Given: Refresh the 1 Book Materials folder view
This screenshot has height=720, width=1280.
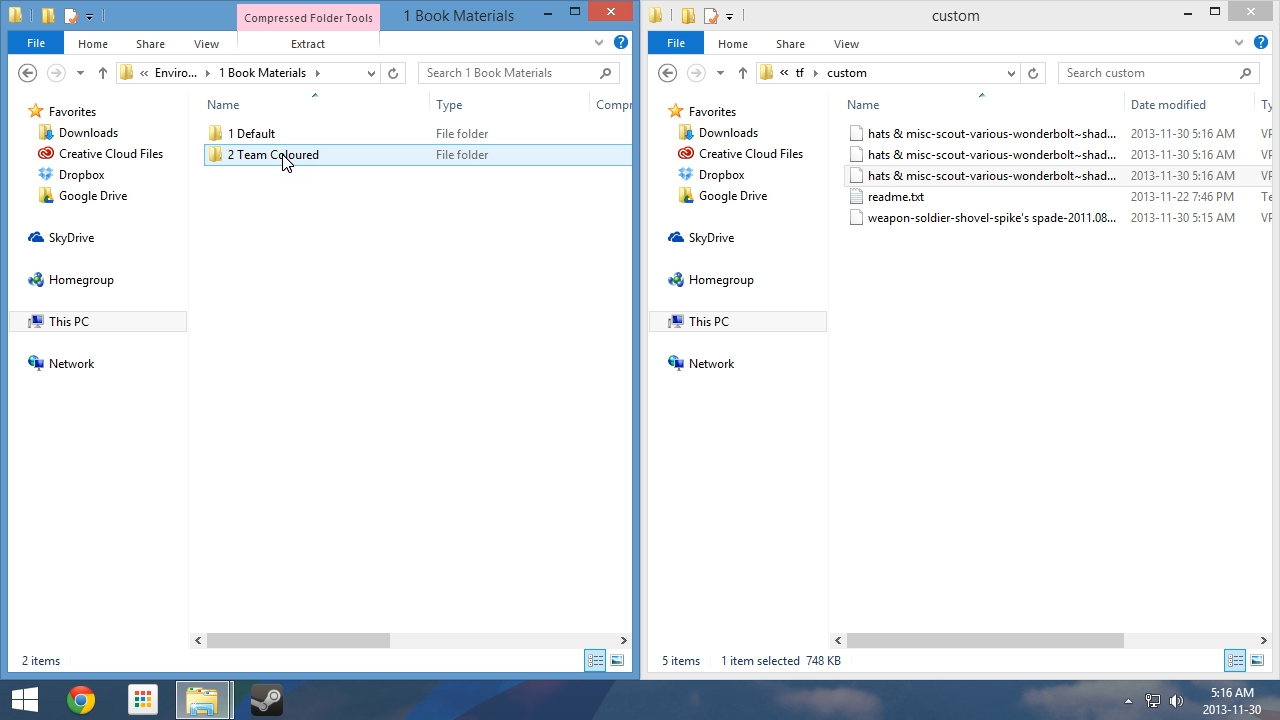Looking at the screenshot, I should click(x=393, y=73).
